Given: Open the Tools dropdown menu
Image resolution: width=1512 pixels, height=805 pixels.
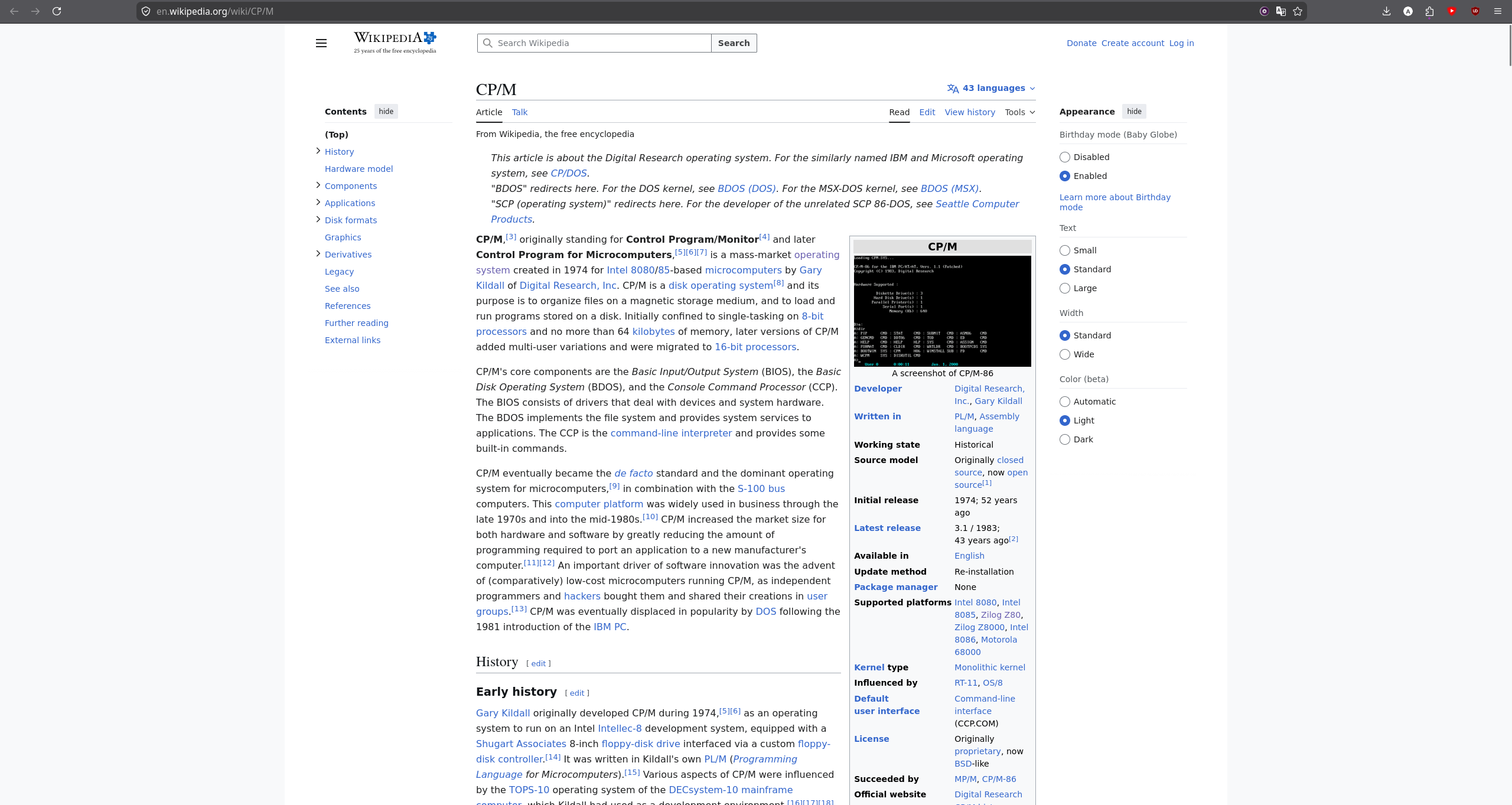Looking at the screenshot, I should (x=1019, y=112).
